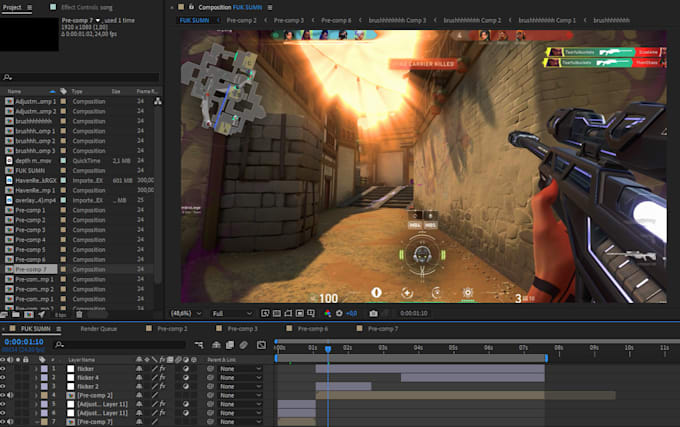Sort project items by Name column header

tap(14, 91)
